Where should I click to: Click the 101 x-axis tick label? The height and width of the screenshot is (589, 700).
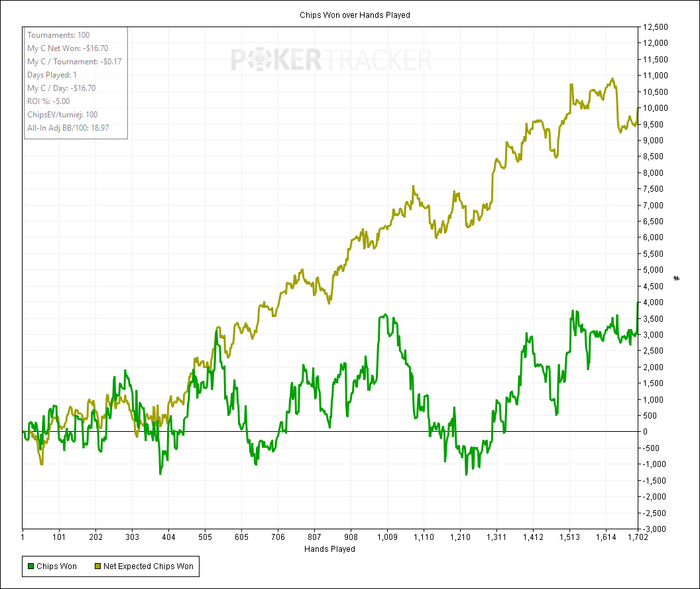(59, 537)
